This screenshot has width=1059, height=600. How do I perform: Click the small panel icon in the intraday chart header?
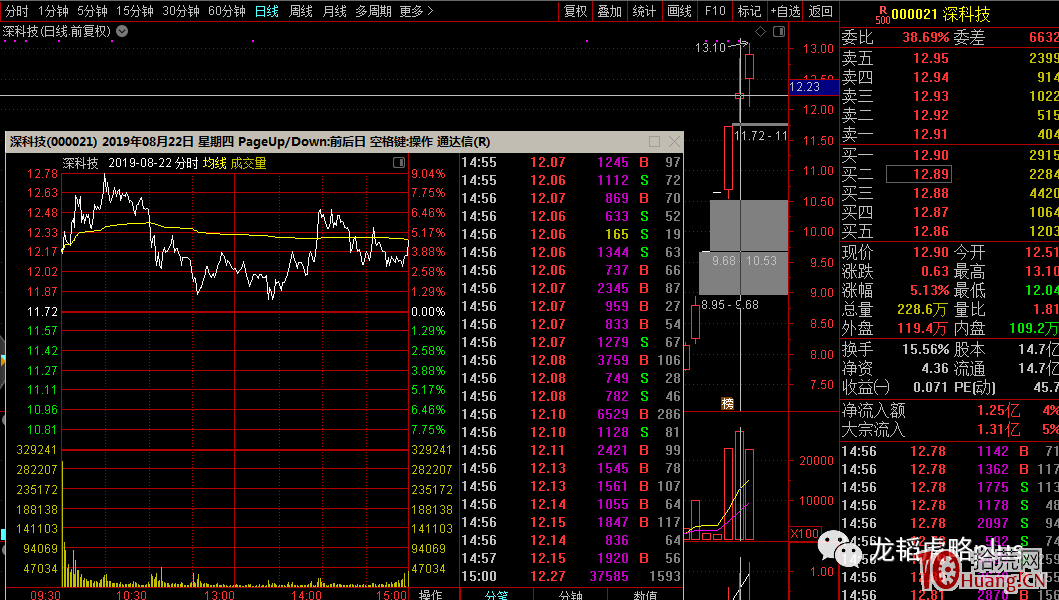coord(399,163)
